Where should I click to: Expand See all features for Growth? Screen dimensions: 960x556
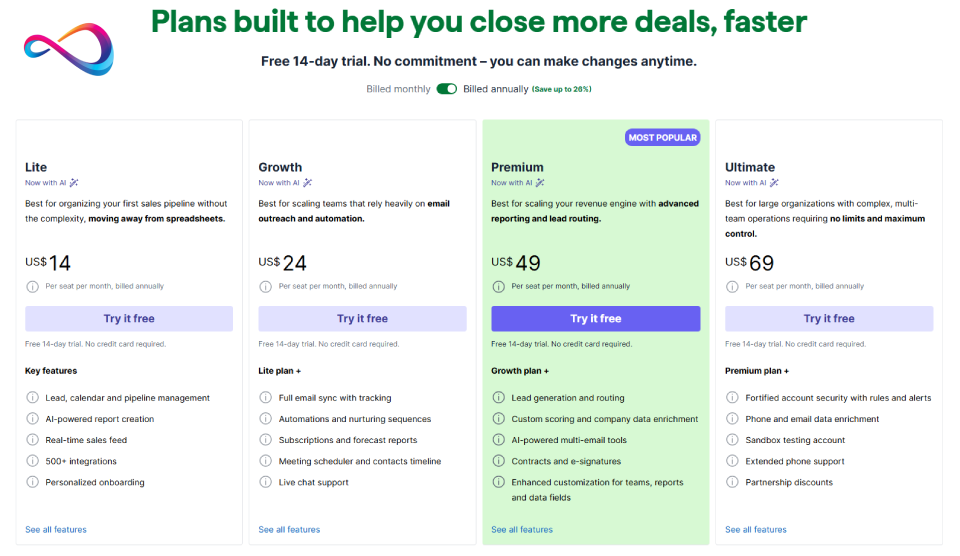[x=289, y=530]
